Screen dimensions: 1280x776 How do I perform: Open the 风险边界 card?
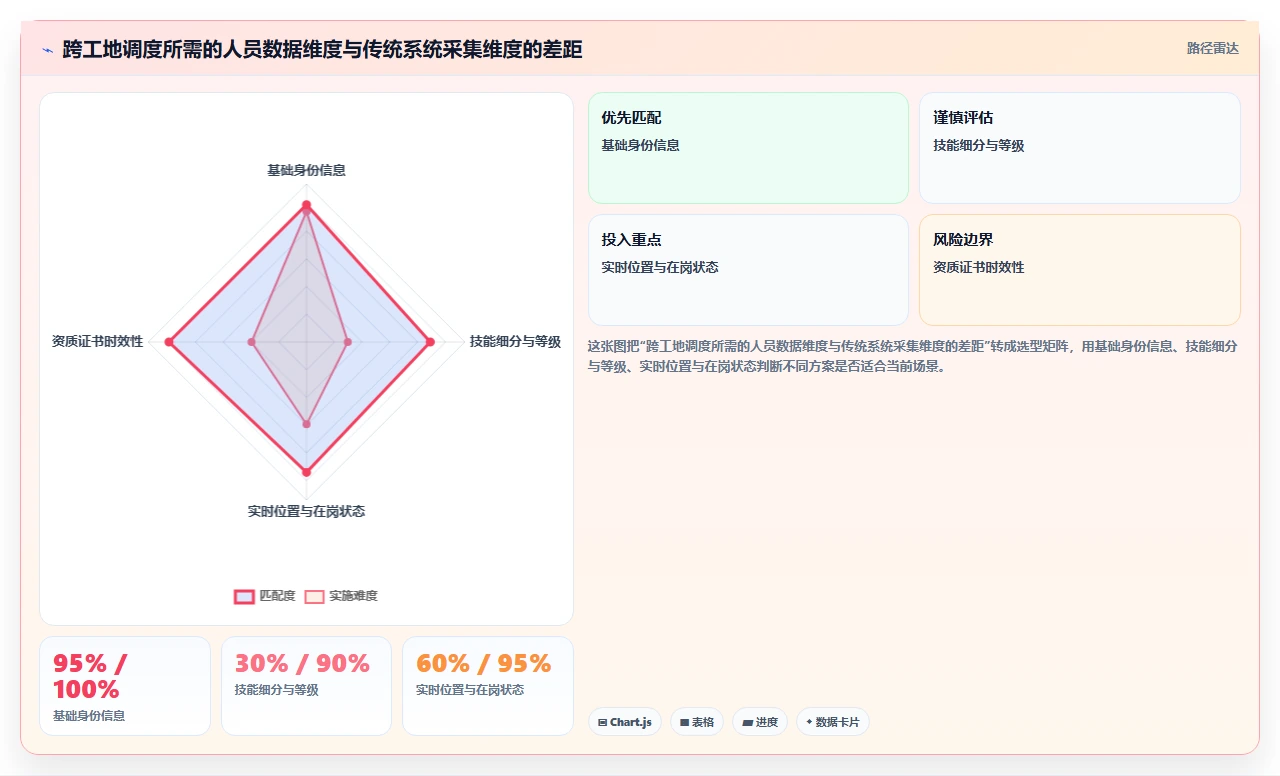pos(1080,270)
